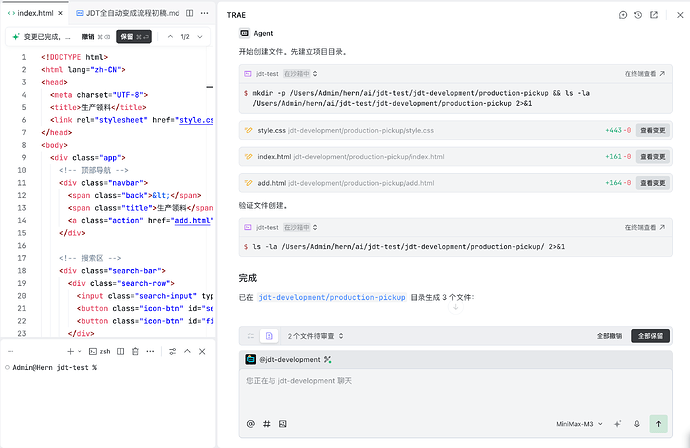Split the editor with the layout icon
Image resolution: width=690 pixels, height=448 pixels.
click(190, 13)
